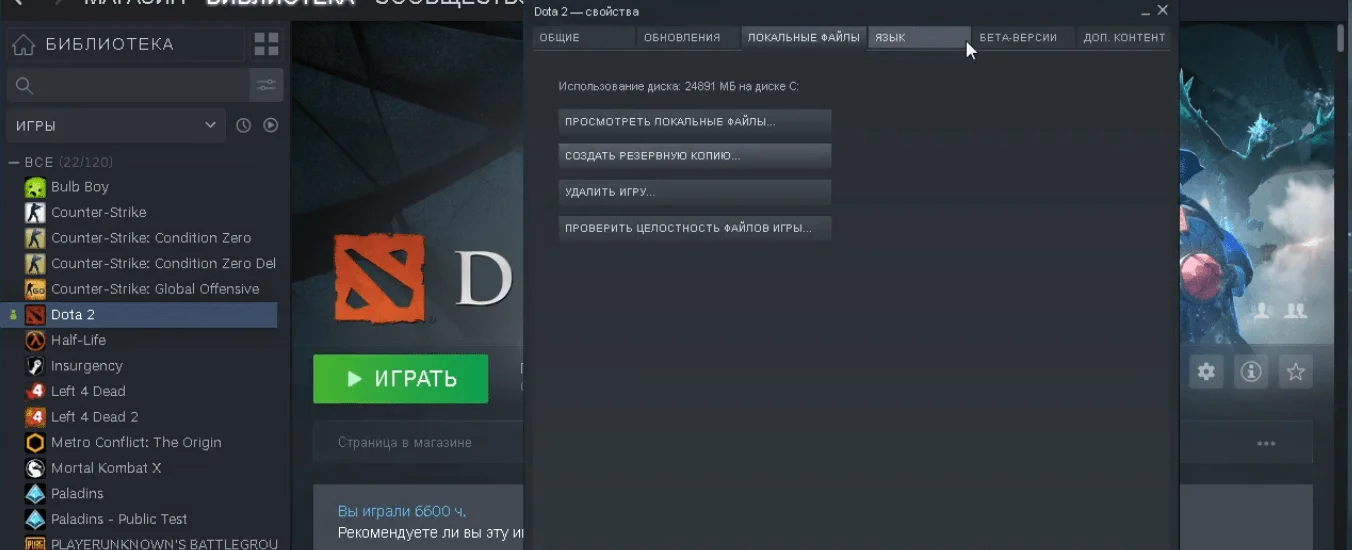
Task: Click СОЗДАТЬ РЕЗЕРВНУЮ КОПИЮ button
Action: [x=695, y=157]
